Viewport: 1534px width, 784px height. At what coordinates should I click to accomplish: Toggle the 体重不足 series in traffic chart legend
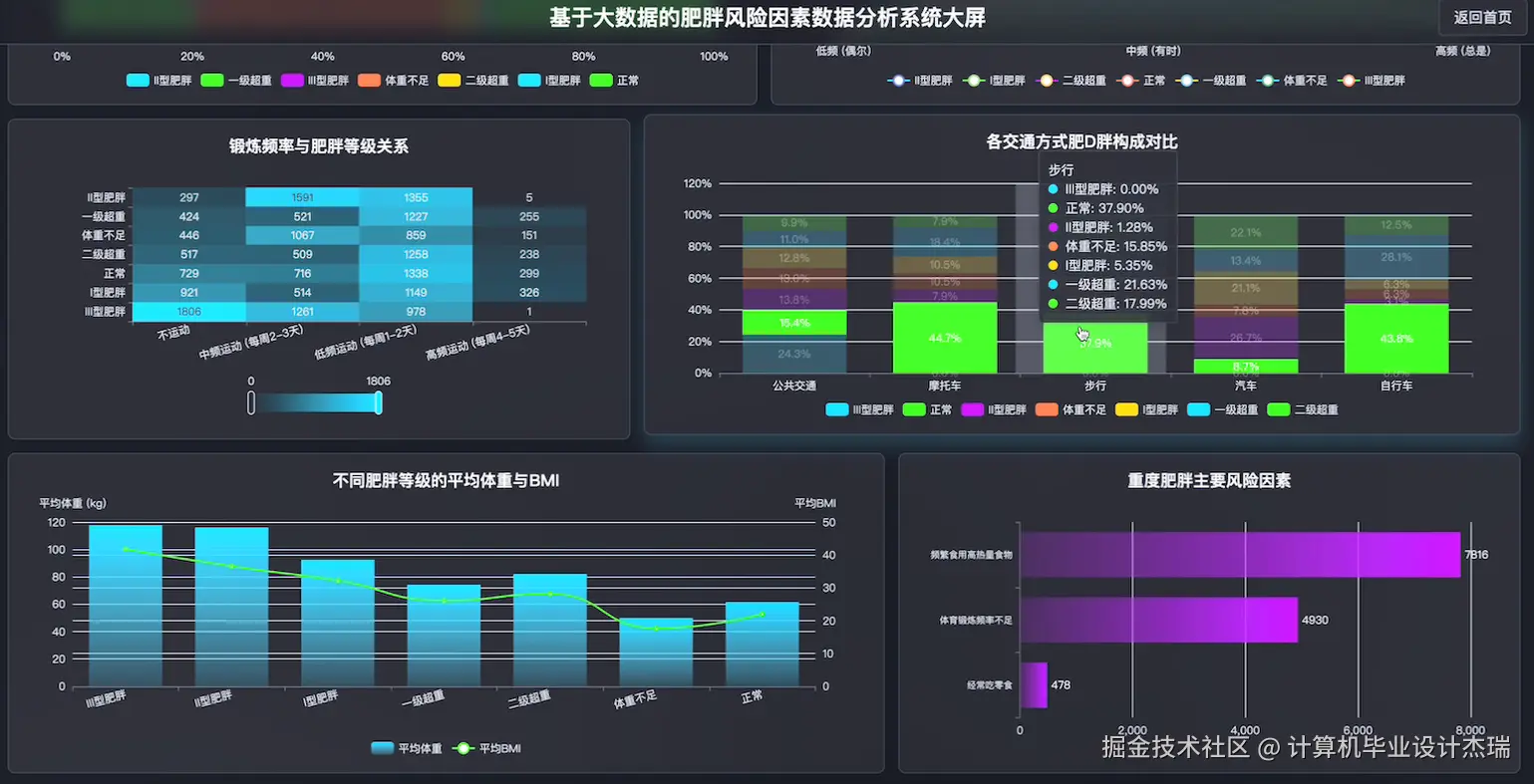pyautogui.click(x=1047, y=409)
